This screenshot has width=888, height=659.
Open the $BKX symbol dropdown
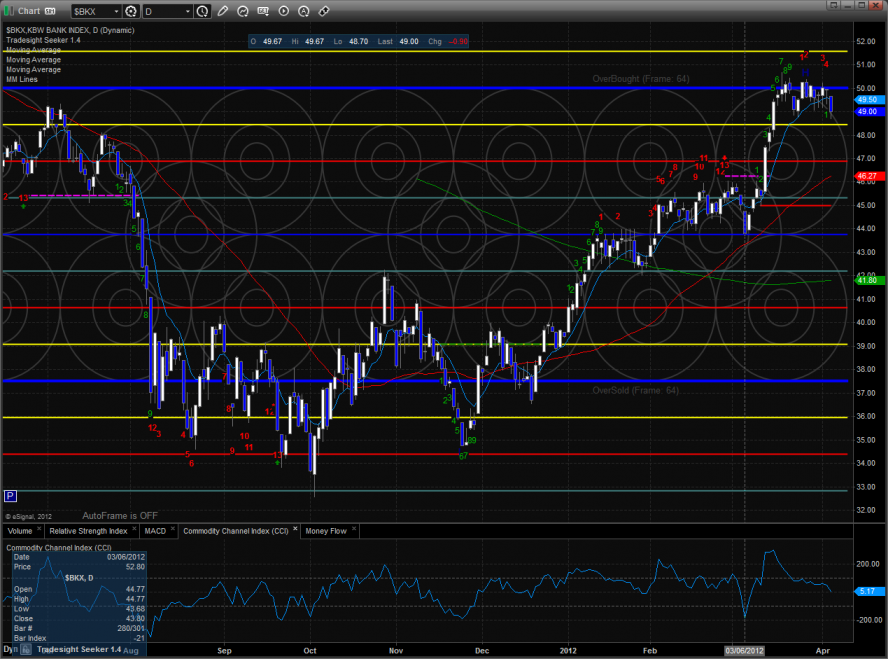(116, 12)
